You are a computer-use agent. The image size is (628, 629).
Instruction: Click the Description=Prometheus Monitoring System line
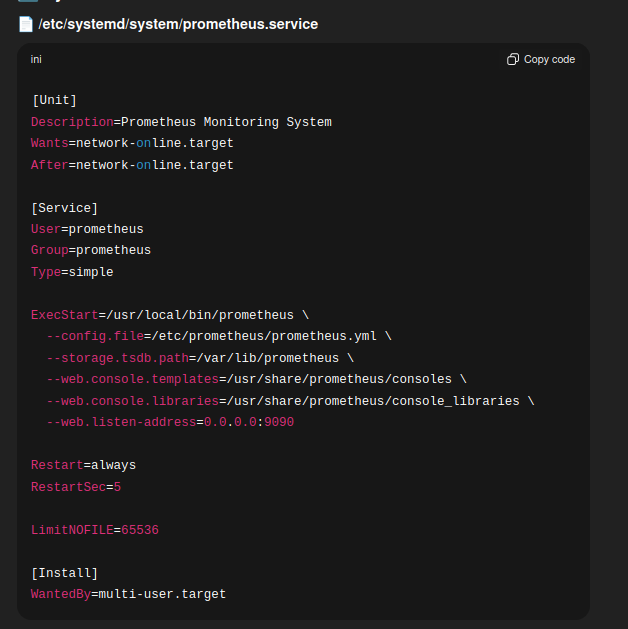click(181, 122)
